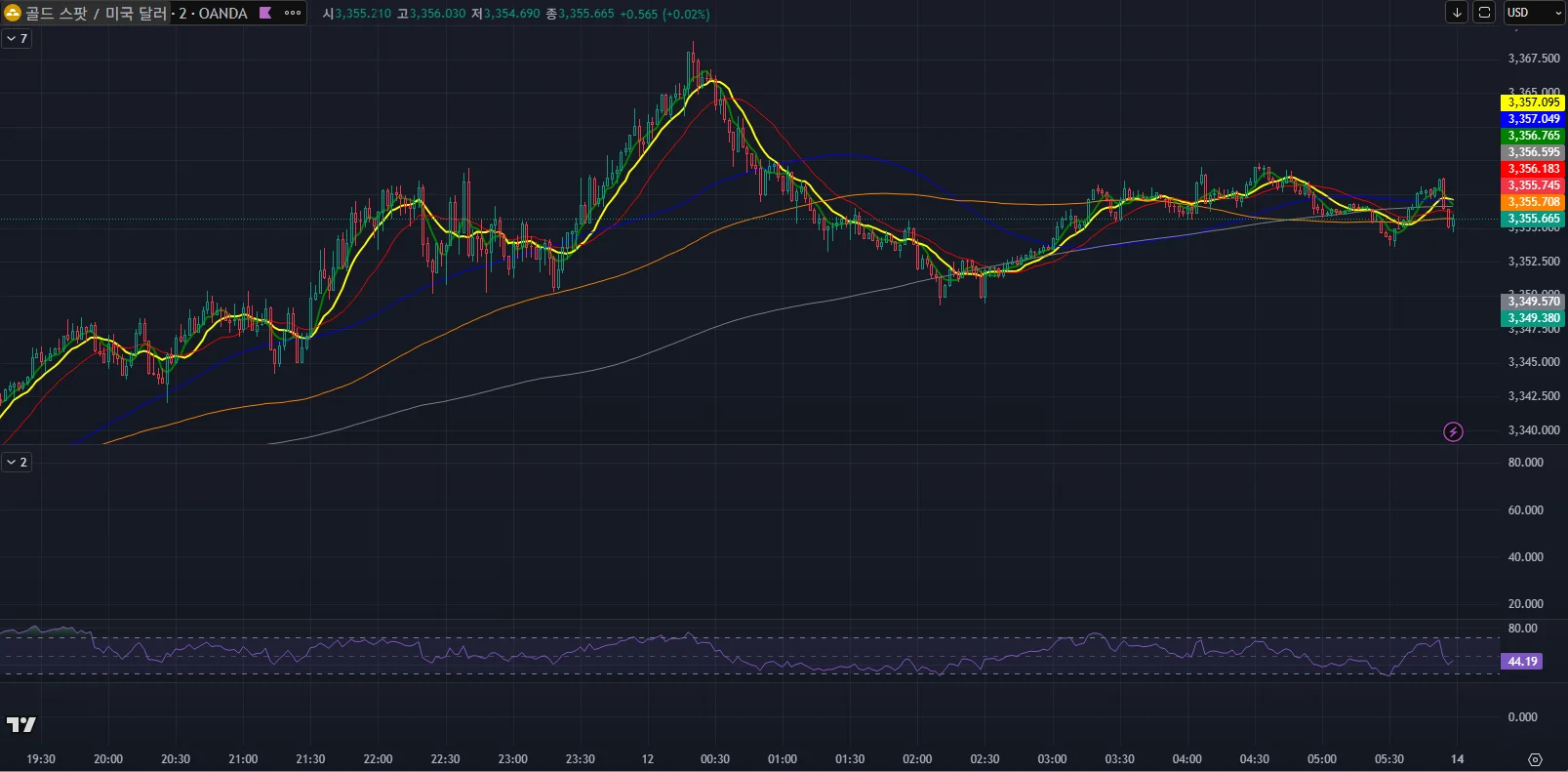Click the 04:00 time axis label
The image size is (1568, 772).
tap(1186, 759)
